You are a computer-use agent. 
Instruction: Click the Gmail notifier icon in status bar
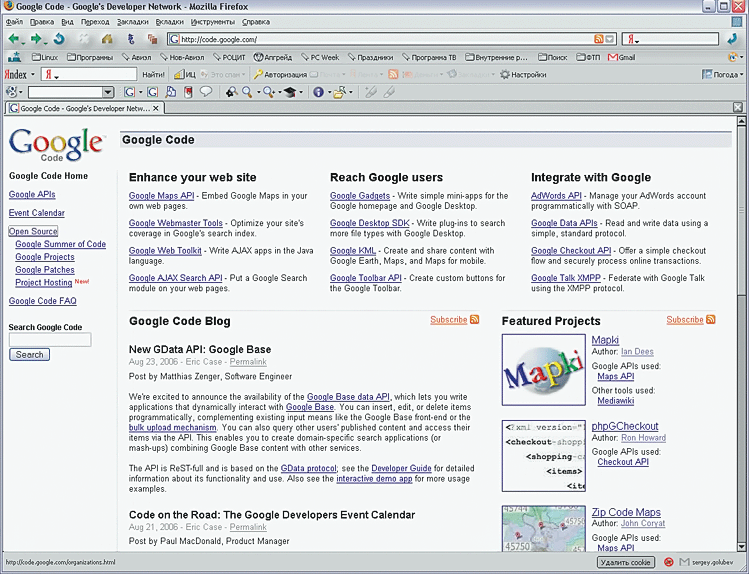click(x=685, y=562)
